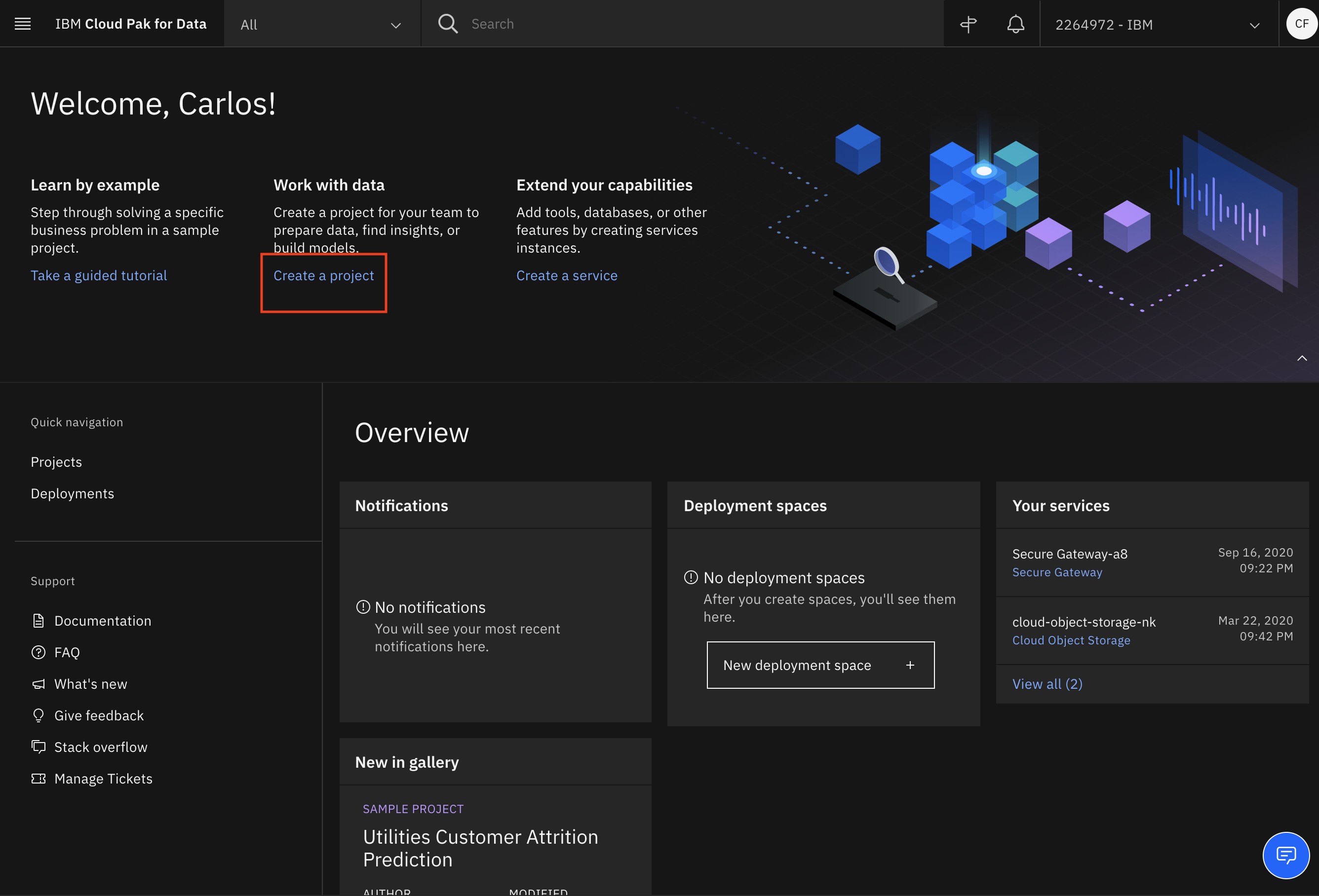Click the New in gallery card header
The width and height of the screenshot is (1319, 896).
click(x=495, y=761)
